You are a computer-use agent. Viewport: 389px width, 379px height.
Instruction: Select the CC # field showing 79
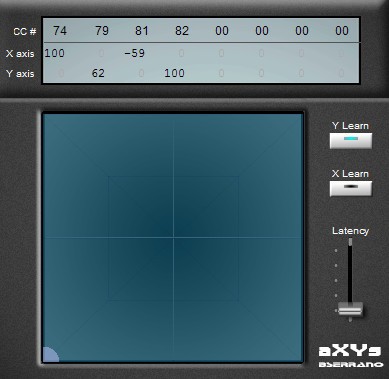click(102, 31)
